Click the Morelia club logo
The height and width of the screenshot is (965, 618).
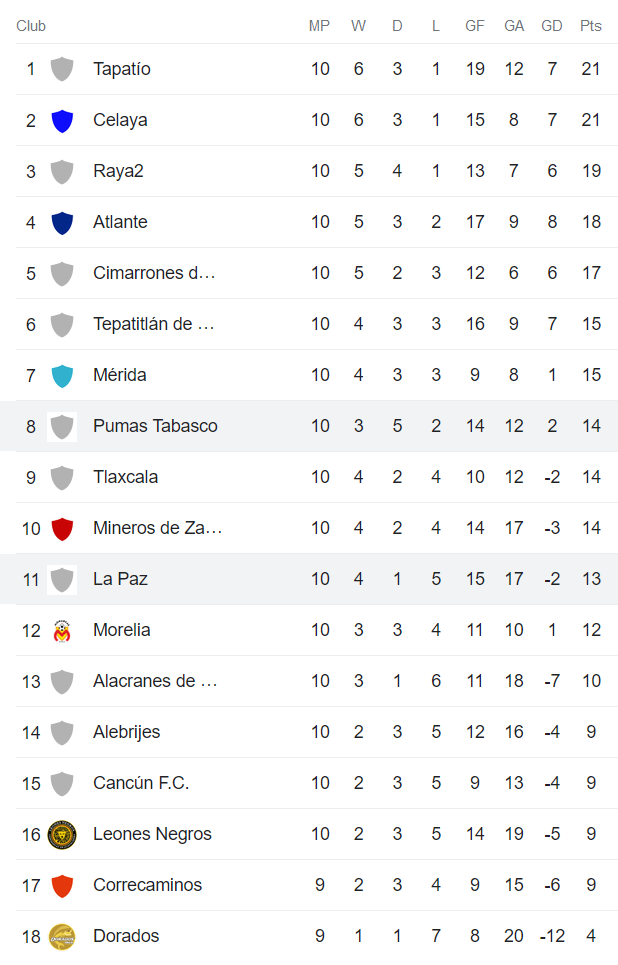[x=62, y=631]
